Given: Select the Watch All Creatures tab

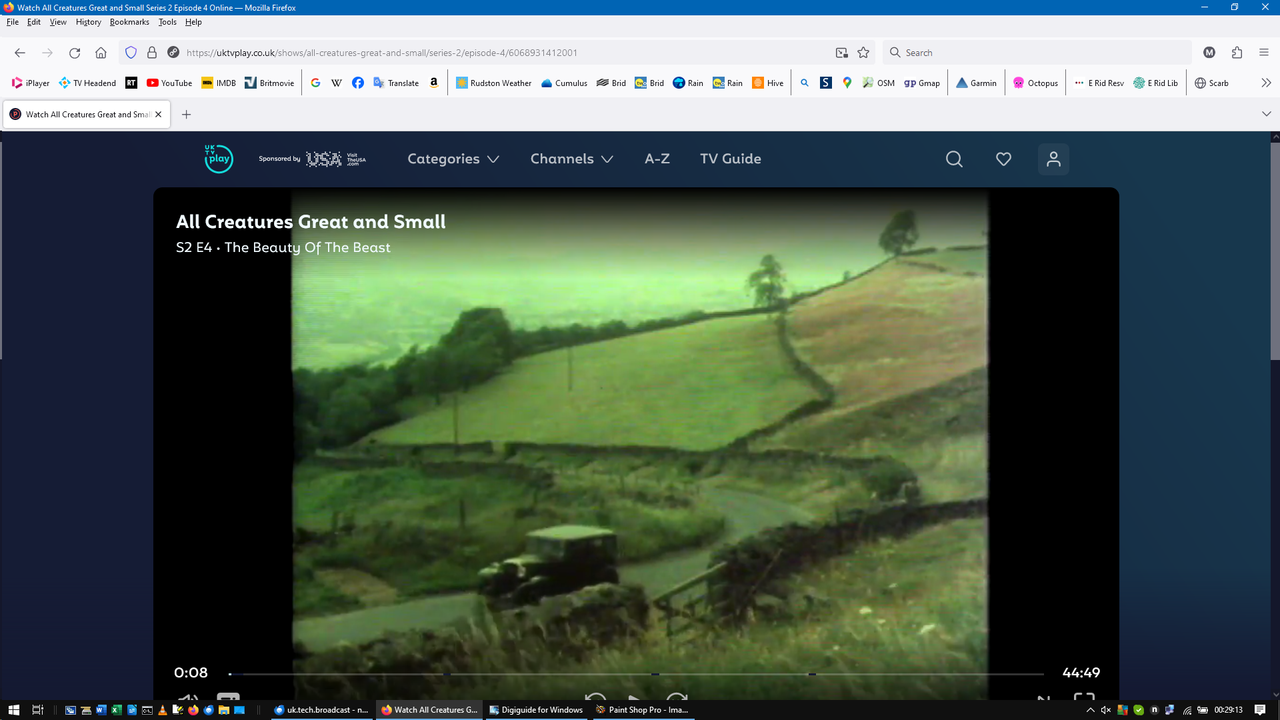Looking at the screenshot, I should coord(86,114).
